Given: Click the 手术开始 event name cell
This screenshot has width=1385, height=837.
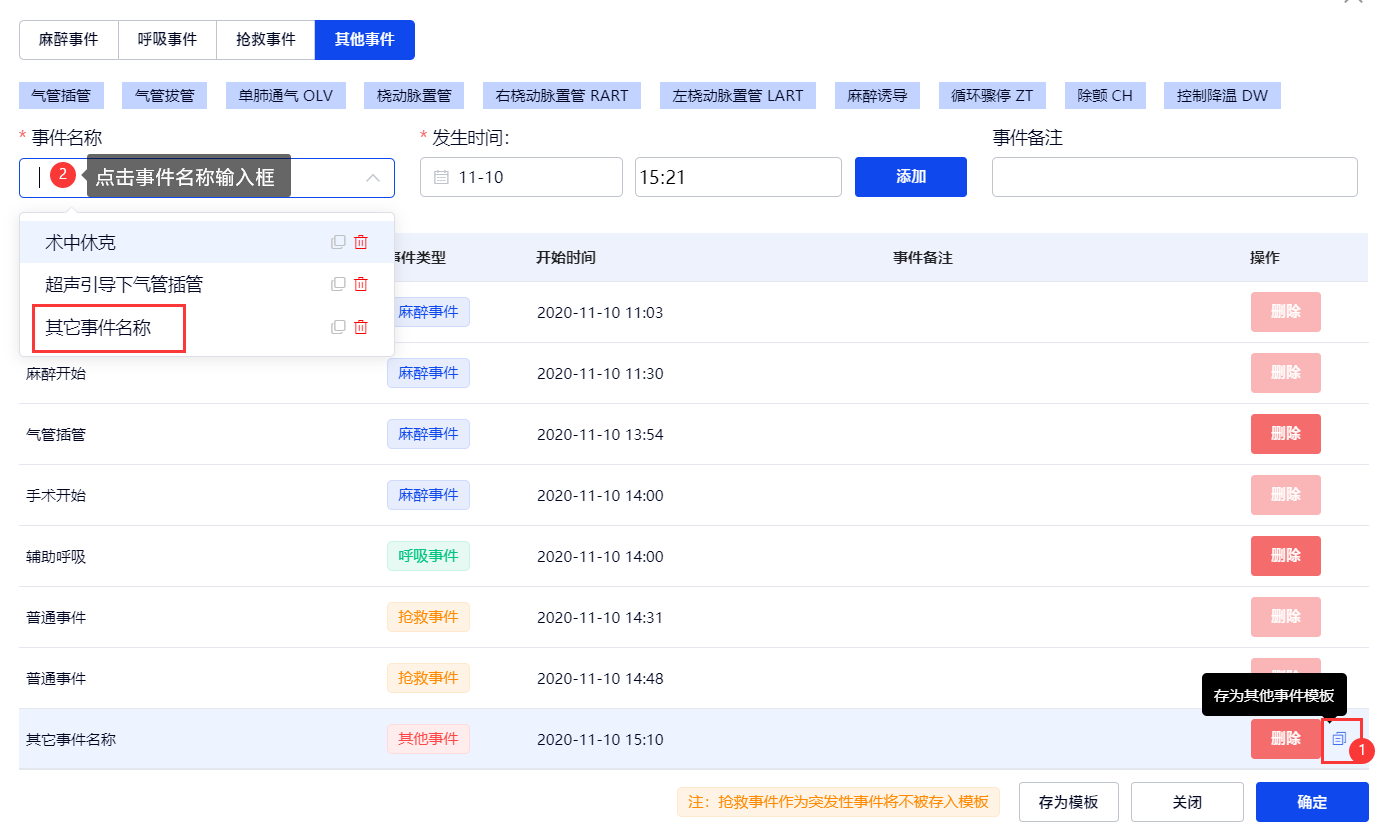Looking at the screenshot, I should click(56, 496).
